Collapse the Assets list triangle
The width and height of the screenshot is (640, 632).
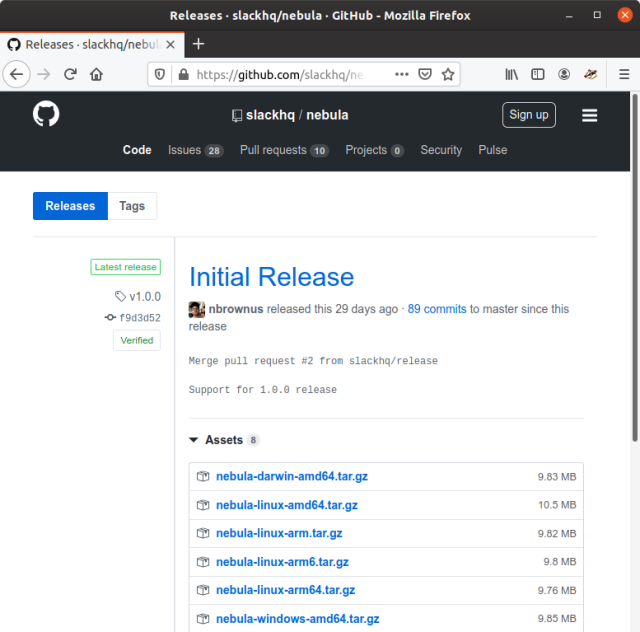pyautogui.click(x=193, y=440)
